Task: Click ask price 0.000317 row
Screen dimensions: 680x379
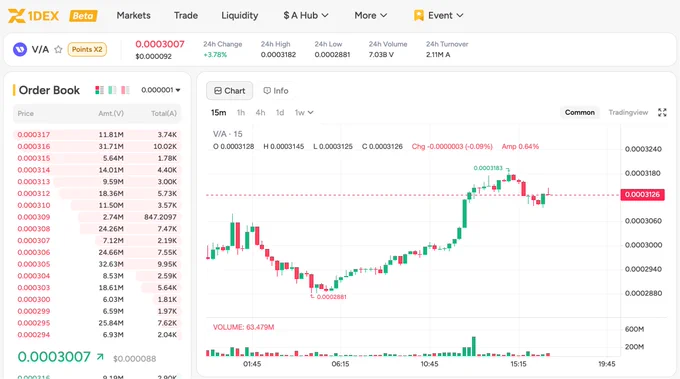Action: point(97,135)
